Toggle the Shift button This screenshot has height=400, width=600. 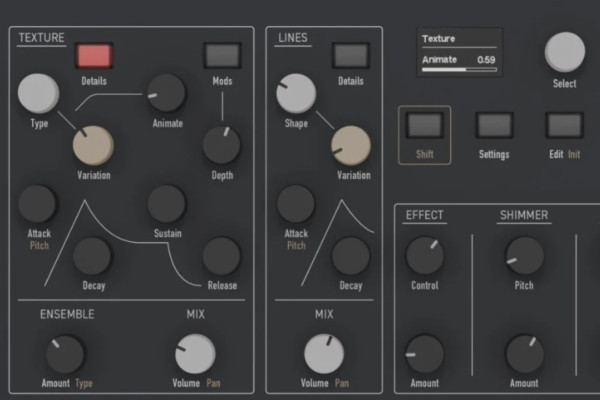tap(425, 125)
